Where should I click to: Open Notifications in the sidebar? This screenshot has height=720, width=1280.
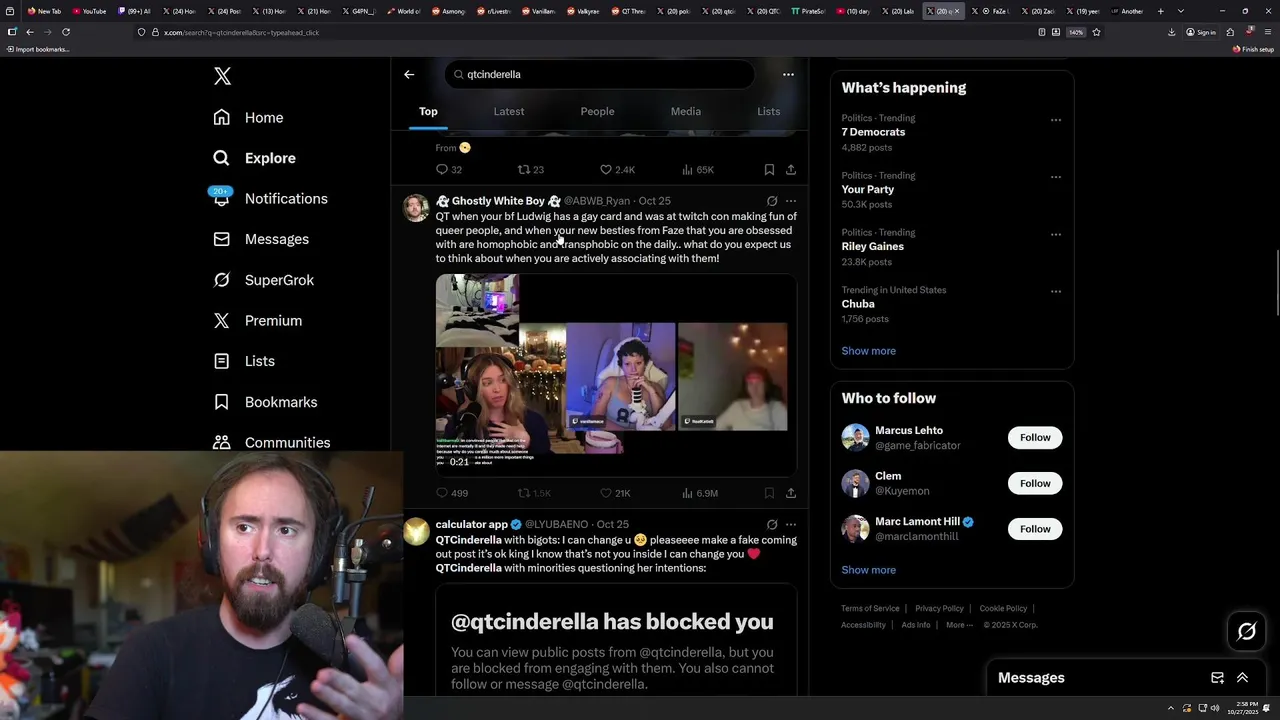click(x=270, y=198)
